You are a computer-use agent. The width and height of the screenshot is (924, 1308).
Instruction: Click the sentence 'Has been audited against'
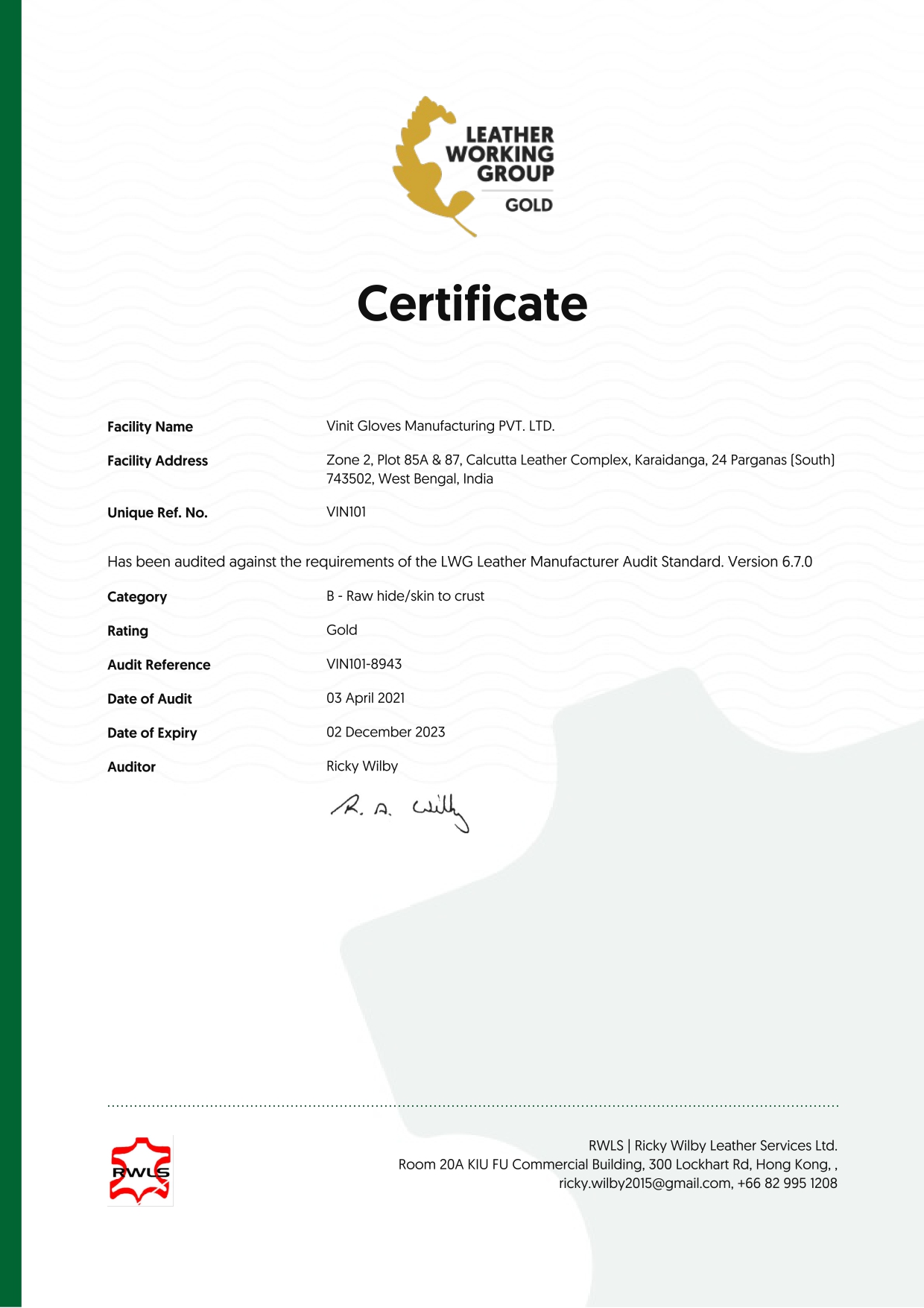pos(460,562)
